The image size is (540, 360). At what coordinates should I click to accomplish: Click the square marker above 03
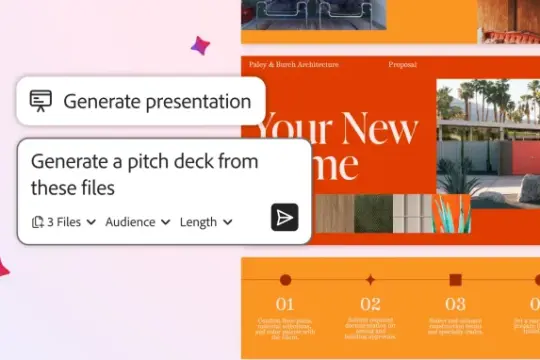456,280
